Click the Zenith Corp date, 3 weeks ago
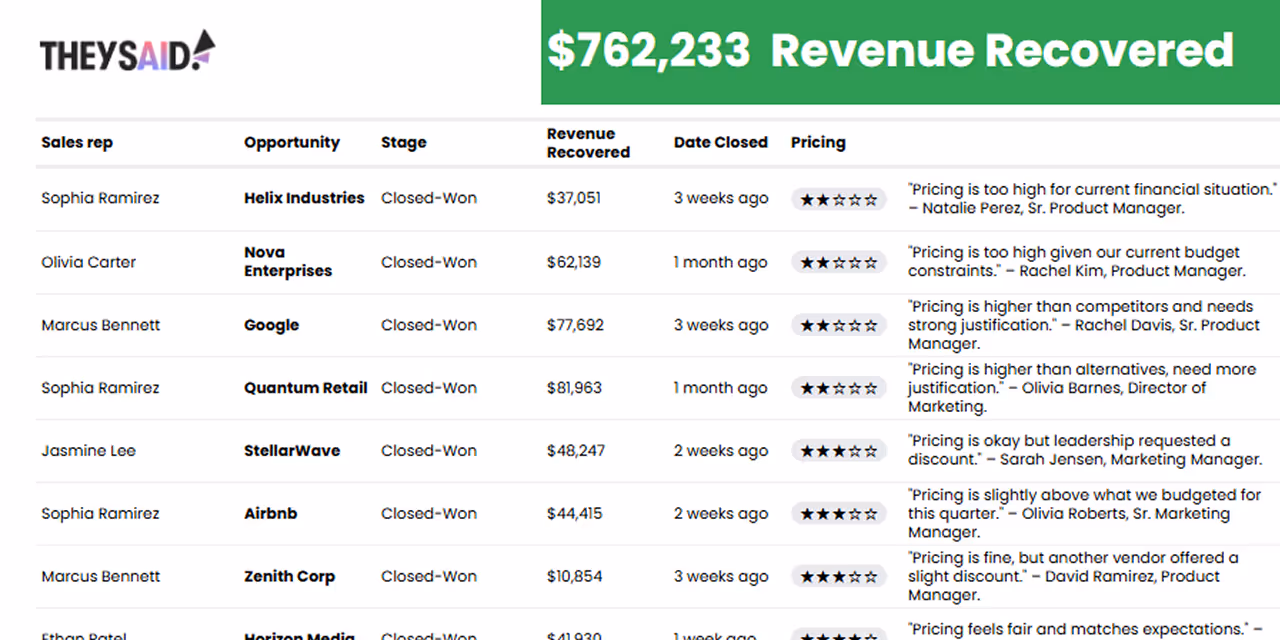This screenshot has height=640, width=1280. click(721, 577)
